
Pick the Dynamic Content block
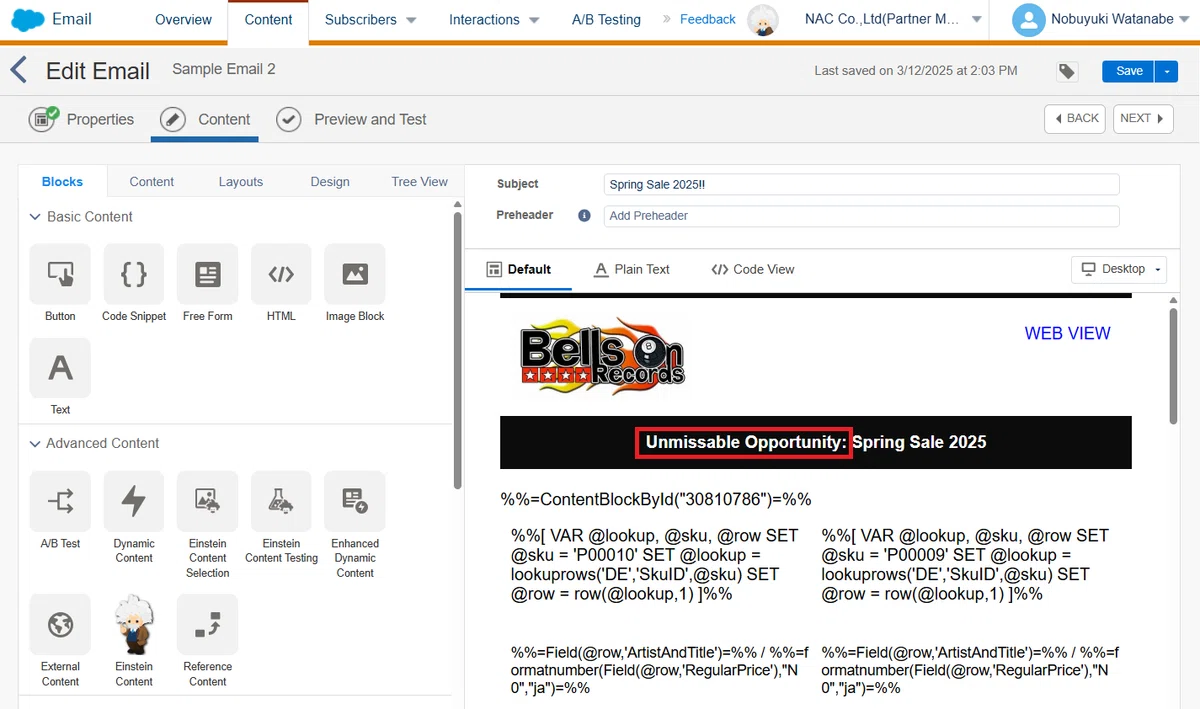pyautogui.click(x=134, y=518)
